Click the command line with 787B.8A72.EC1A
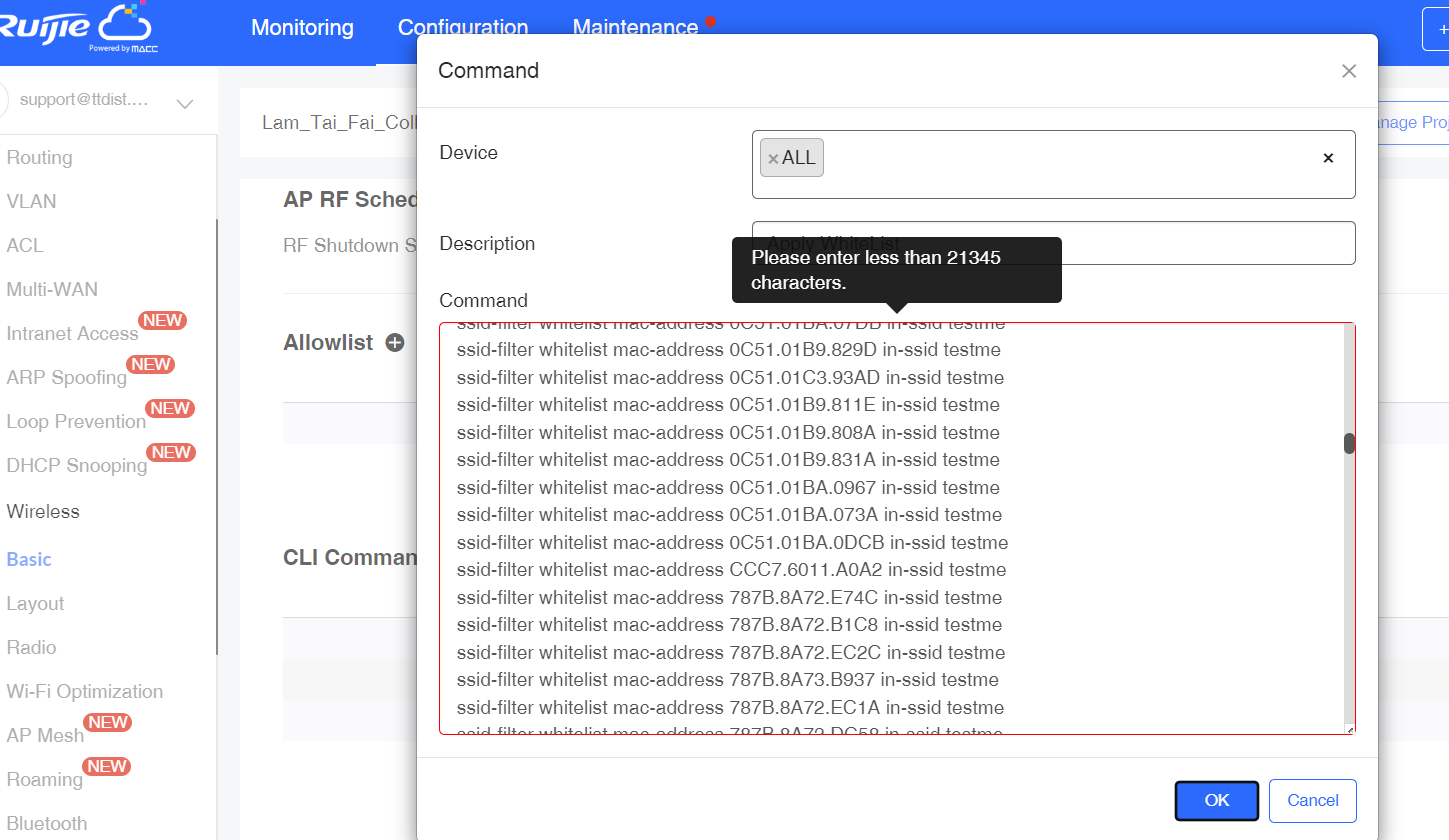 (730, 708)
